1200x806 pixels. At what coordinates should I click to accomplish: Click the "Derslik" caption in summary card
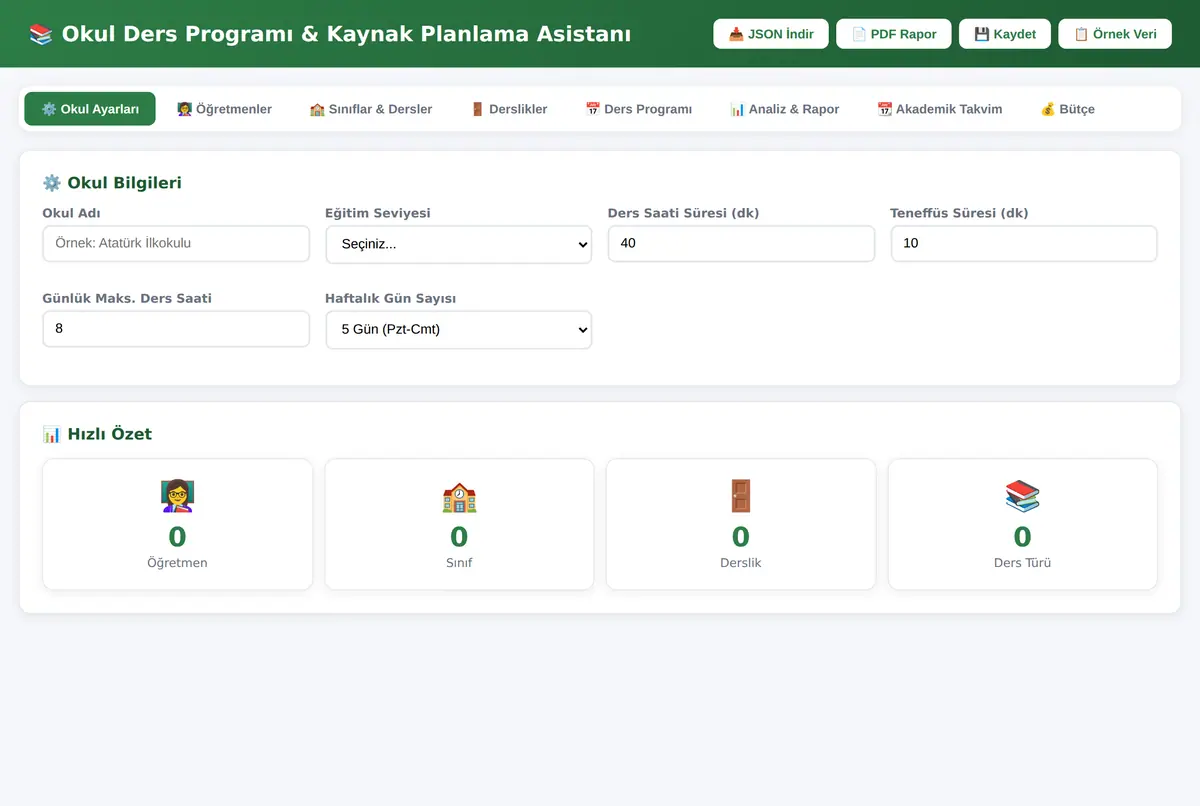click(741, 563)
